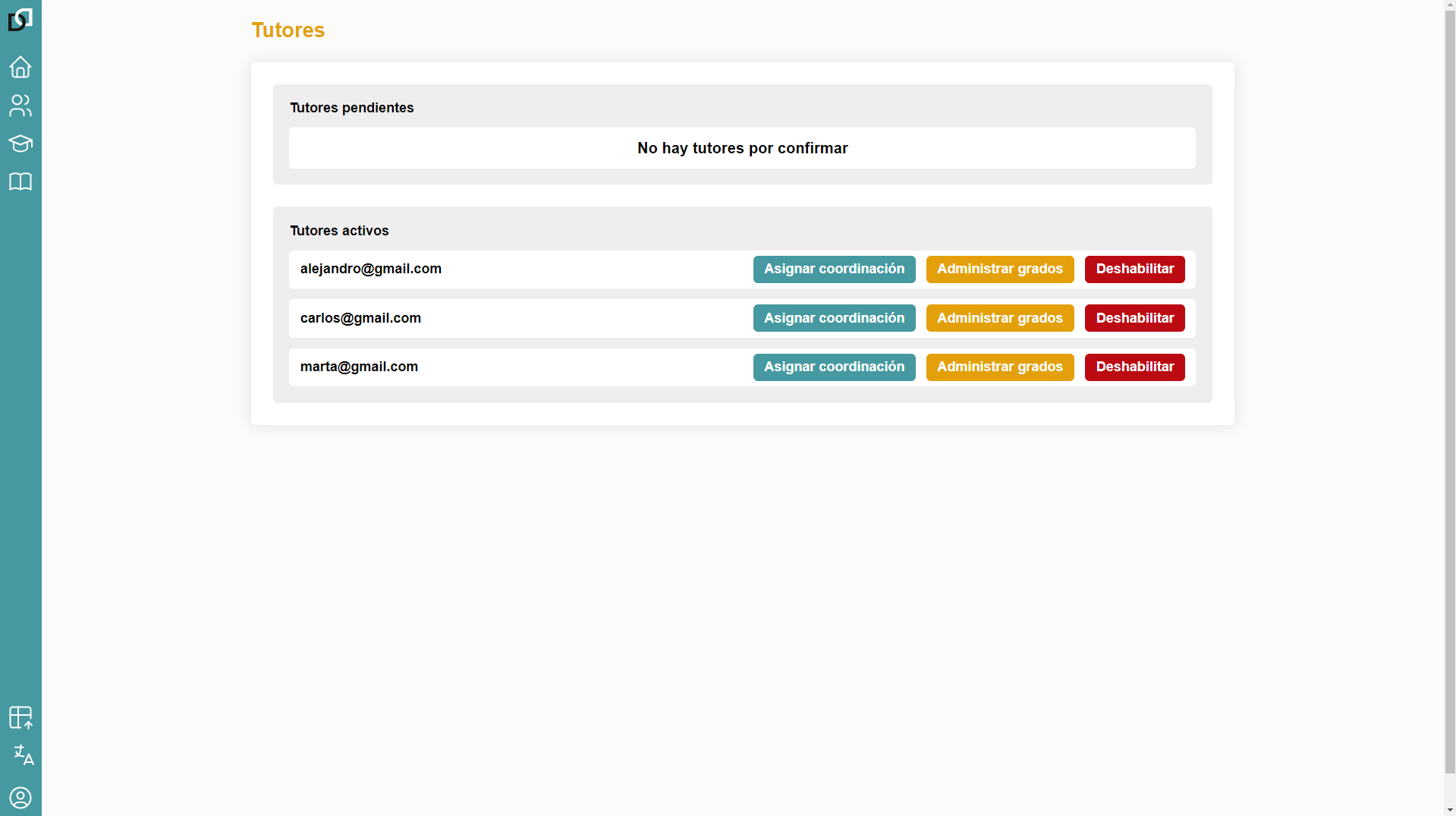The height and width of the screenshot is (816, 1456).
Task: Open the users icon in sidebar
Action: 20,106
